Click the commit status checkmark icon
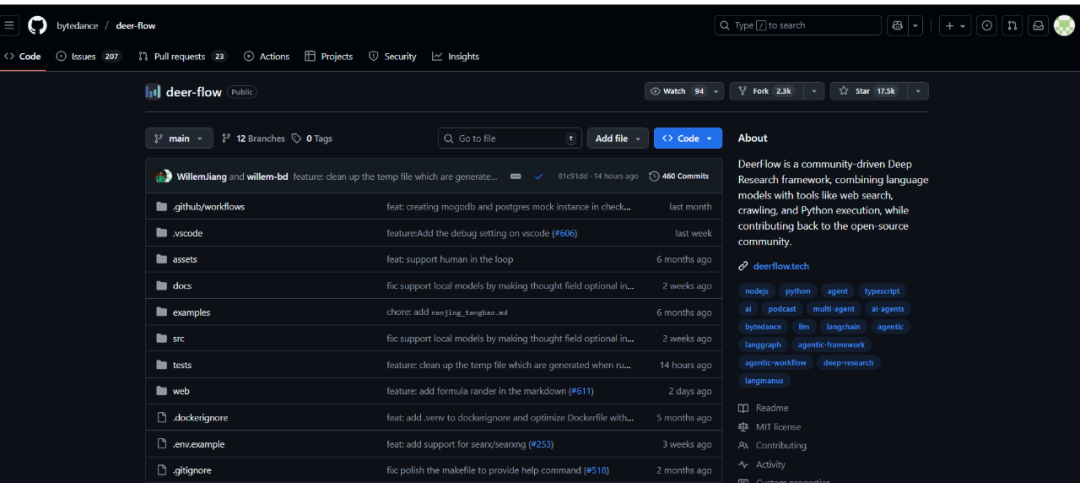 coord(539,176)
